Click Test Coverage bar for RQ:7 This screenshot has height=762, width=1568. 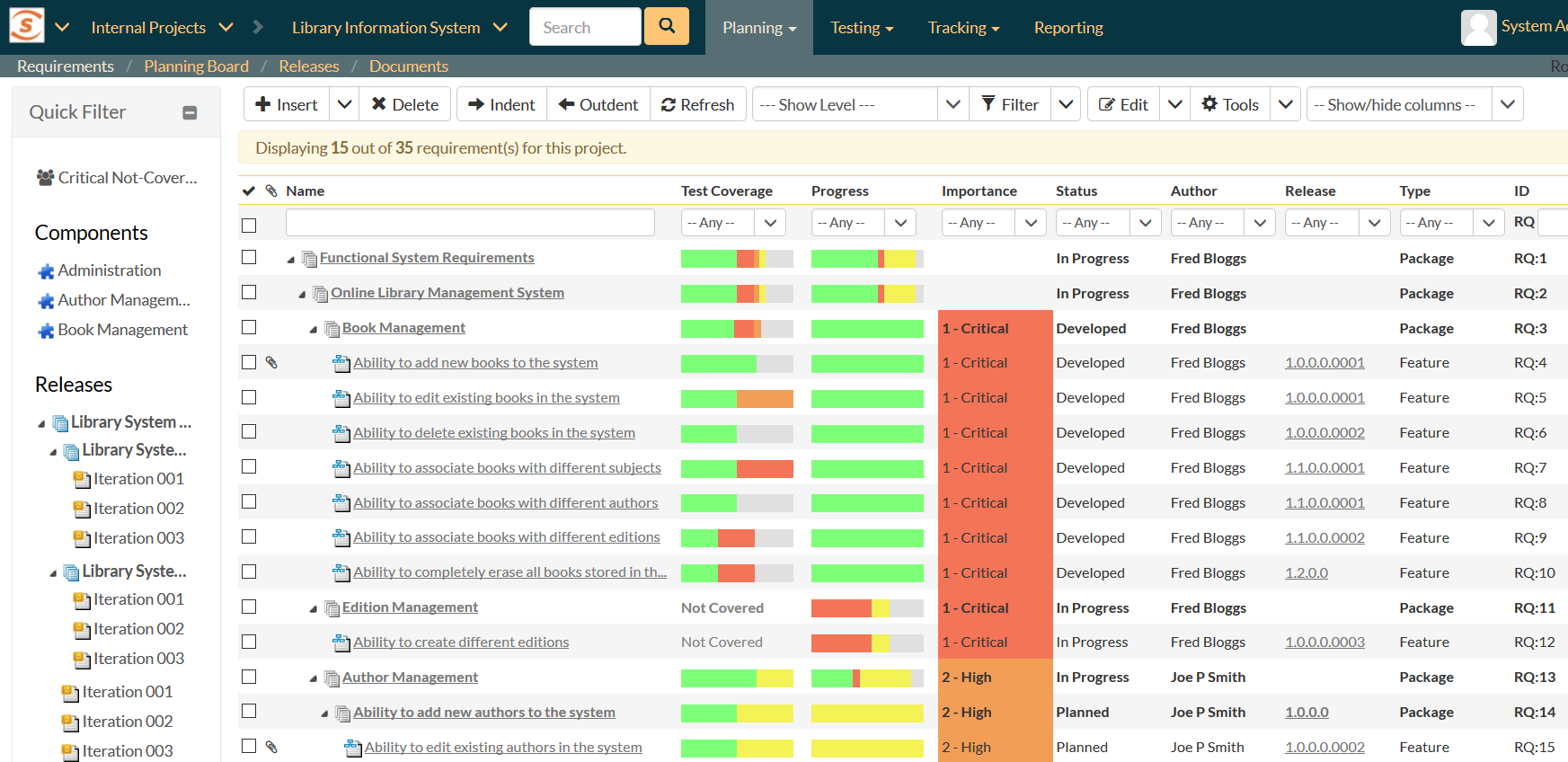[x=737, y=468]
